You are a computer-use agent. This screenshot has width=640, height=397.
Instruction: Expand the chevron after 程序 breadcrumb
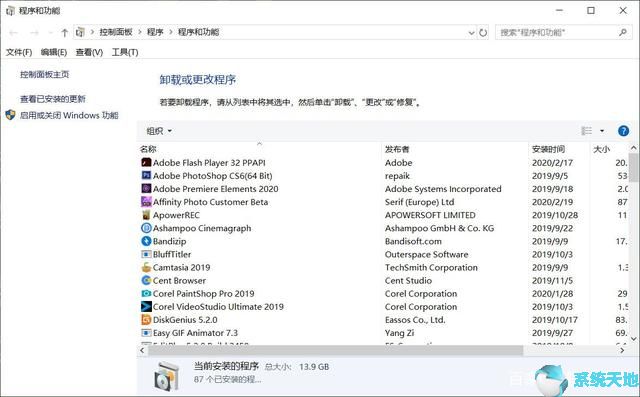[171, 32]
